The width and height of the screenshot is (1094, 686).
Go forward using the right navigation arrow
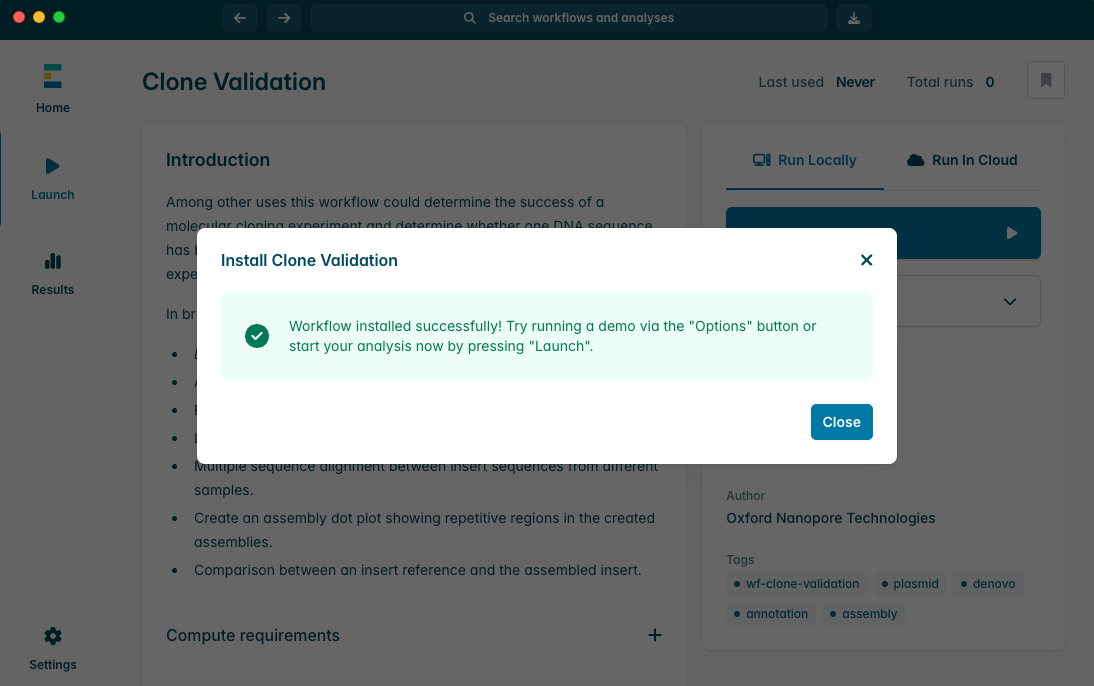(283, 18)
